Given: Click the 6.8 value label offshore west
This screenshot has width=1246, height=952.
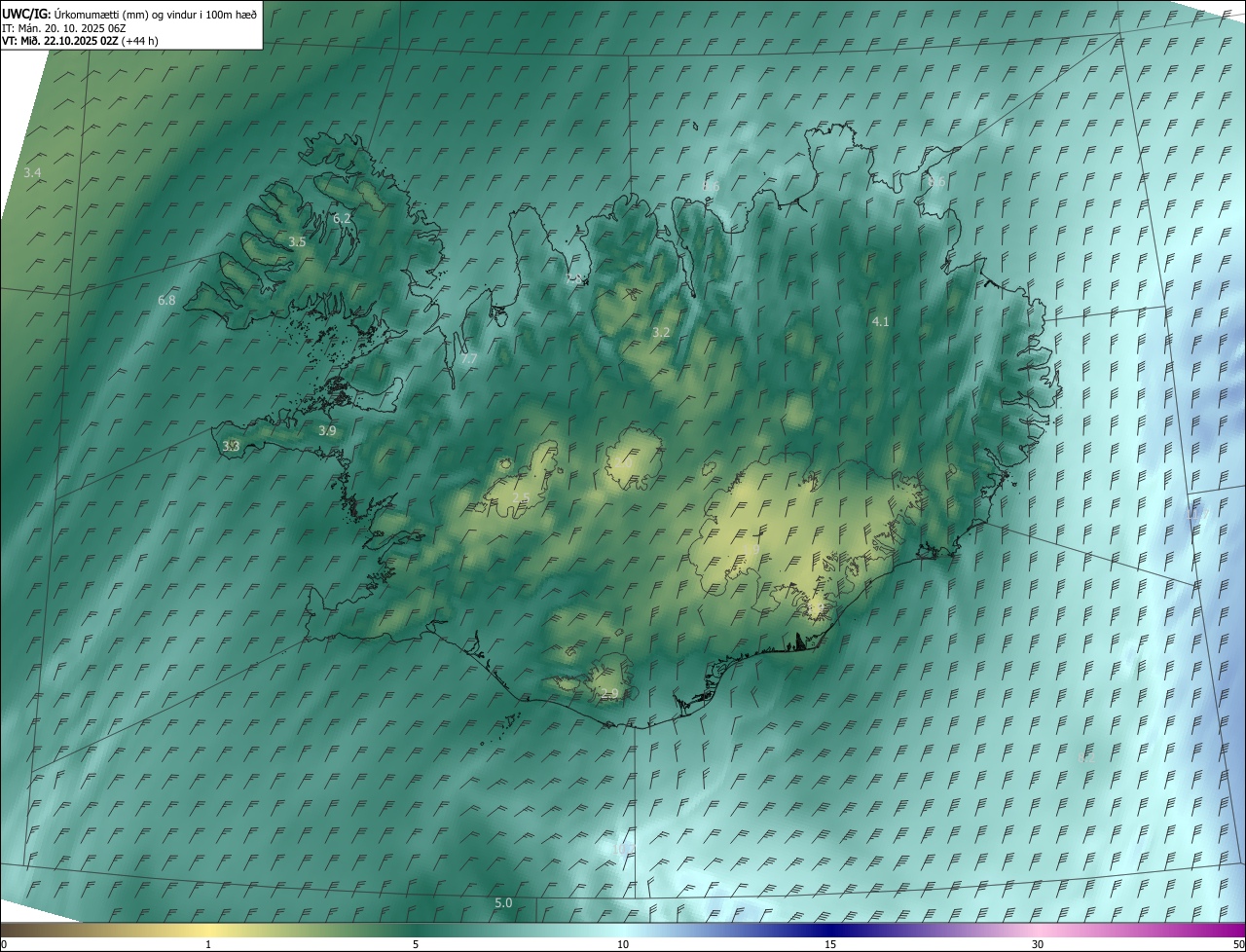Looking at the screenshot, I should (166, 300).
